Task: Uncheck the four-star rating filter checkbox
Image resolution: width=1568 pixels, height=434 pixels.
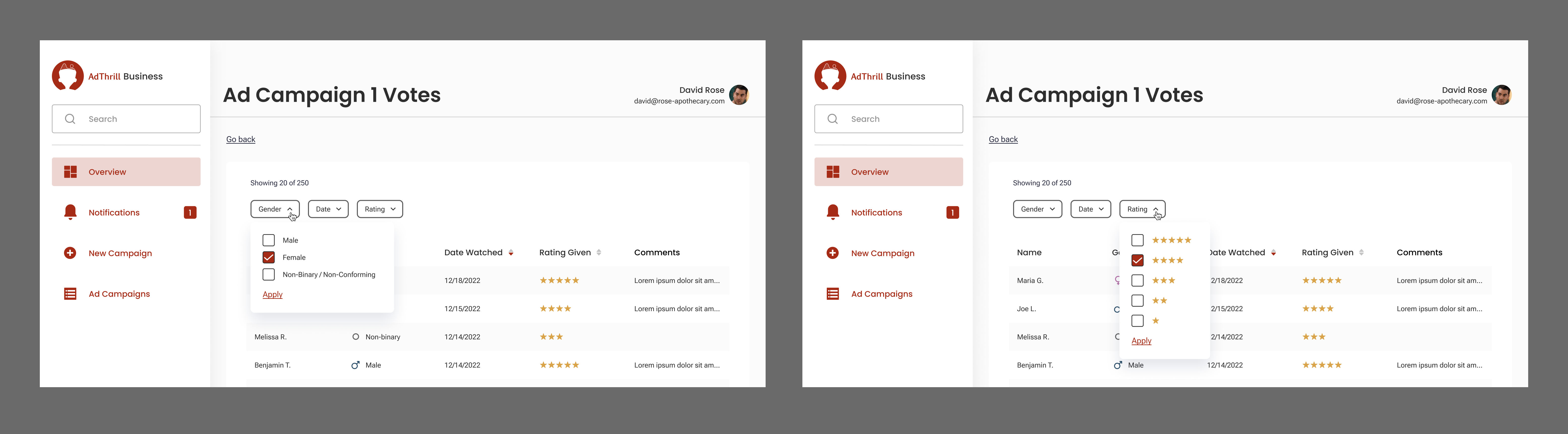Action: [x=1138, y=260]
